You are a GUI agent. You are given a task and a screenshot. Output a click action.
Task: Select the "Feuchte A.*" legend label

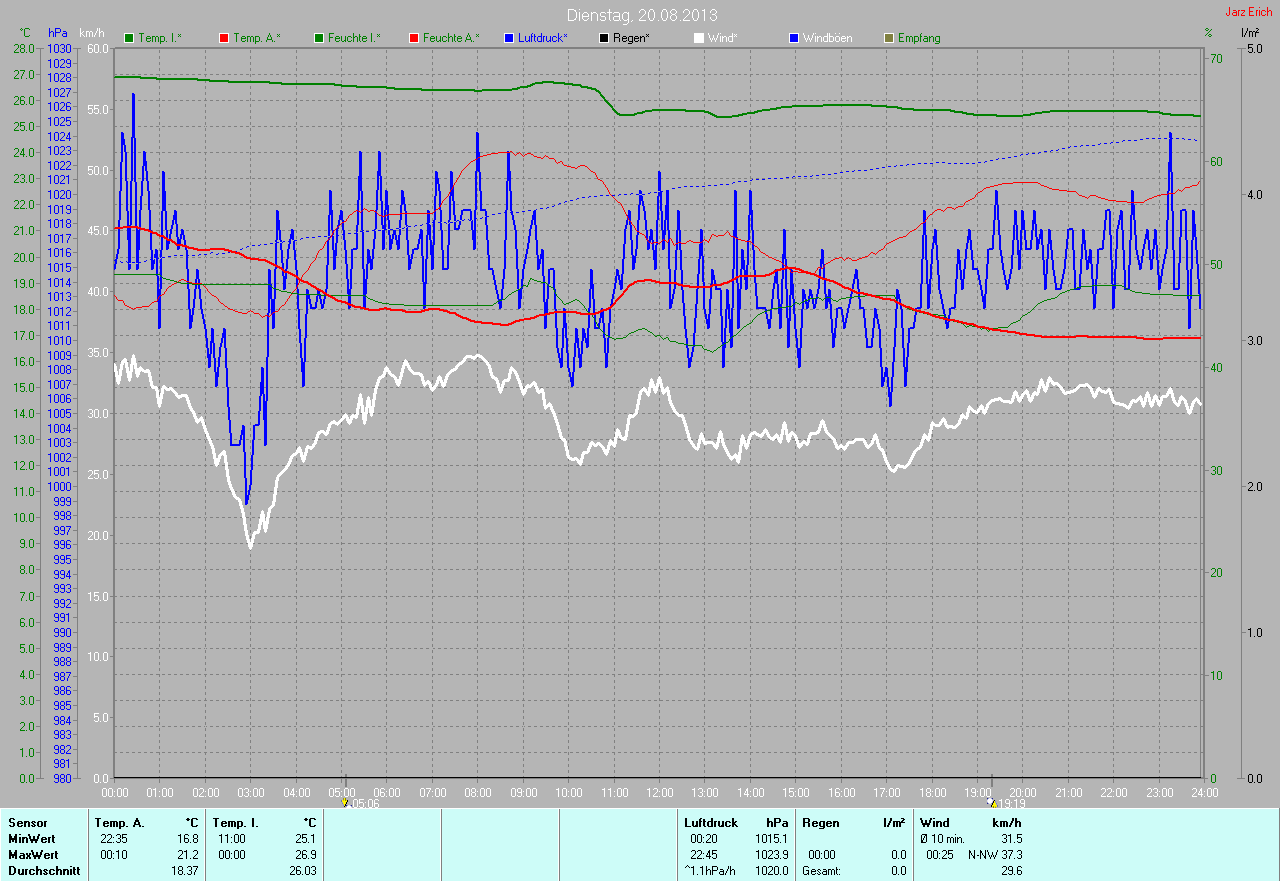pos(451,38)
